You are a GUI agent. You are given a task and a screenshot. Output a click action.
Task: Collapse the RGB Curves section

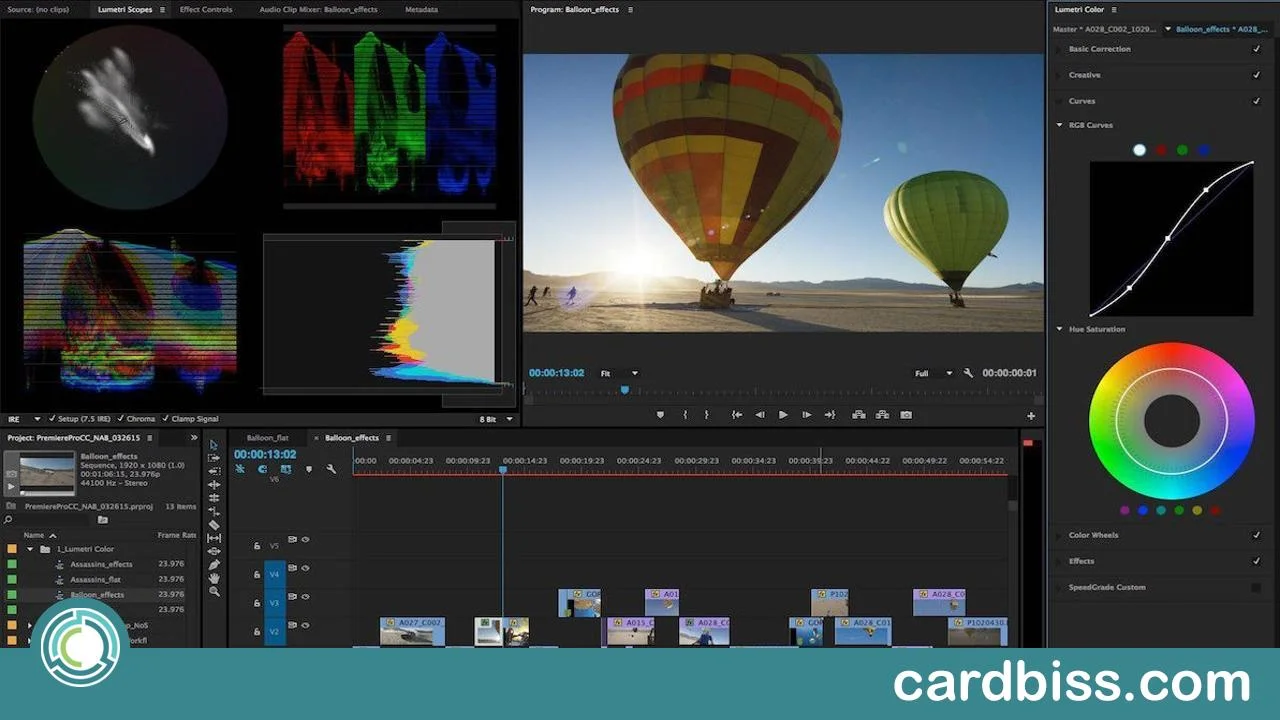coord(1059,125)
